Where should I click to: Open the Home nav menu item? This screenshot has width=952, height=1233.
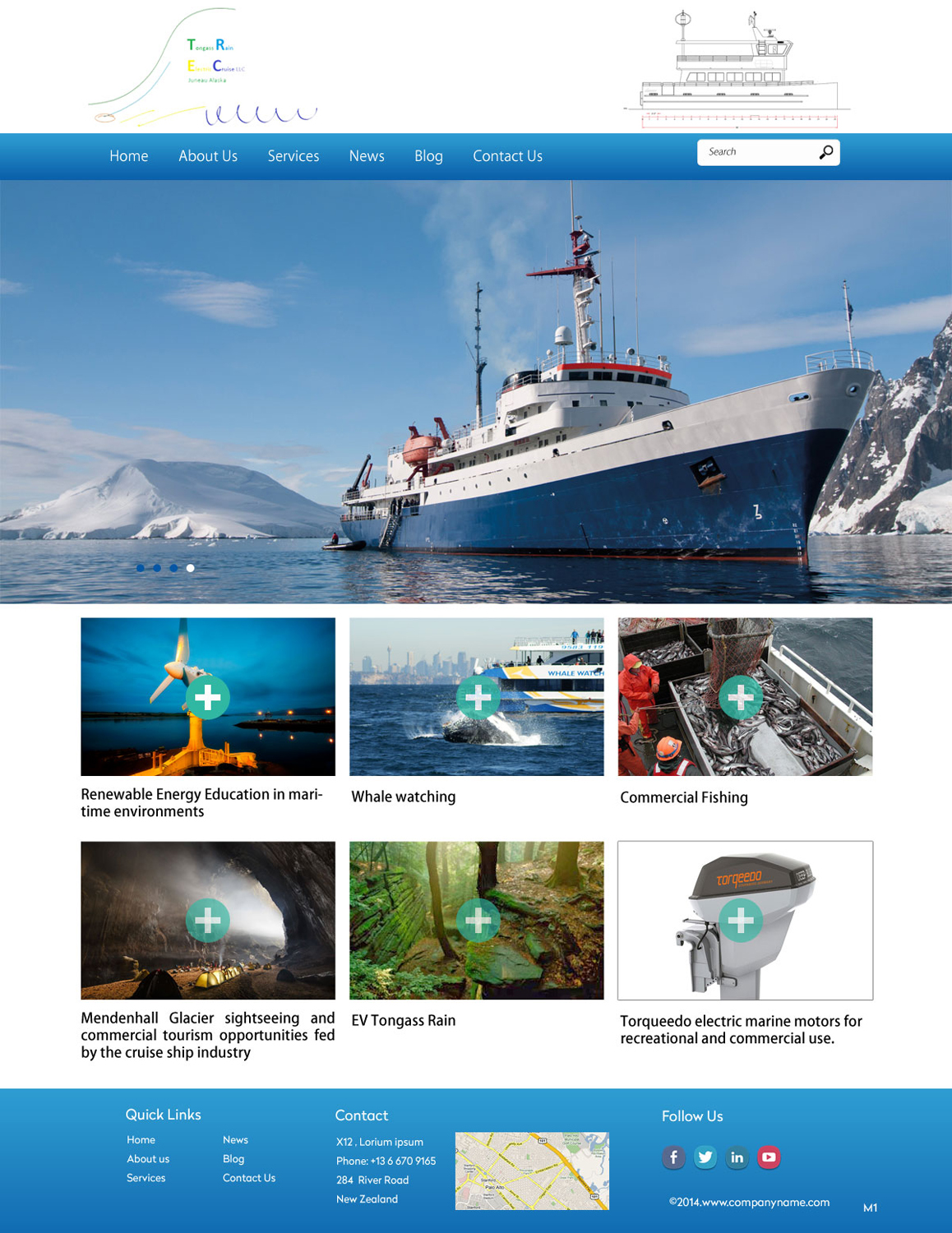129,156
